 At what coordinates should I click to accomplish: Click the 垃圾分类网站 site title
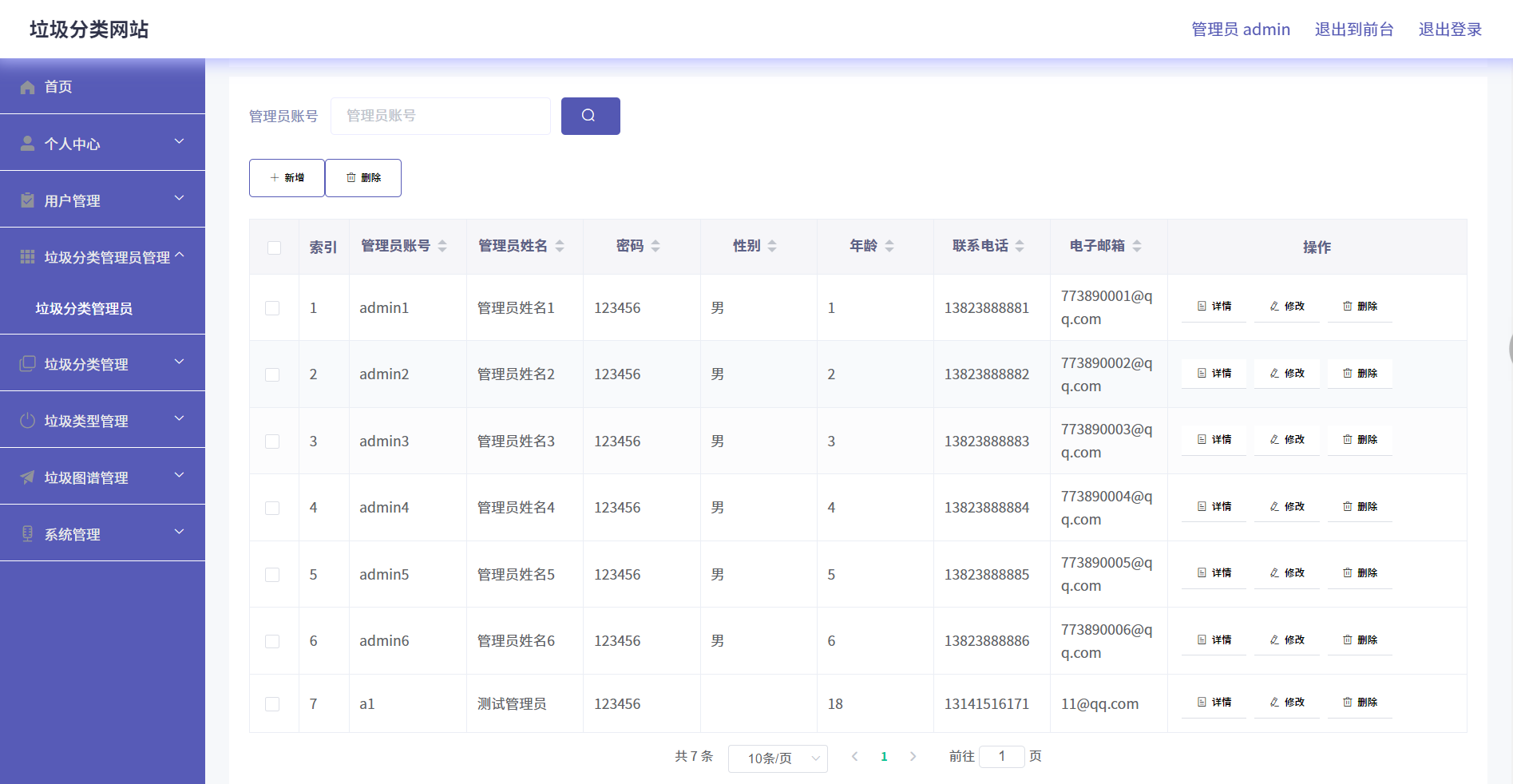pos(89,30)
